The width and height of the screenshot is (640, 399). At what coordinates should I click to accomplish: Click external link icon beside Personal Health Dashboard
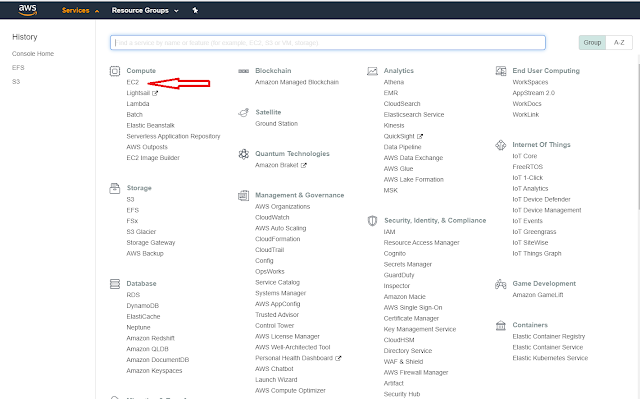pyautogui.click(x=338, y=358)
